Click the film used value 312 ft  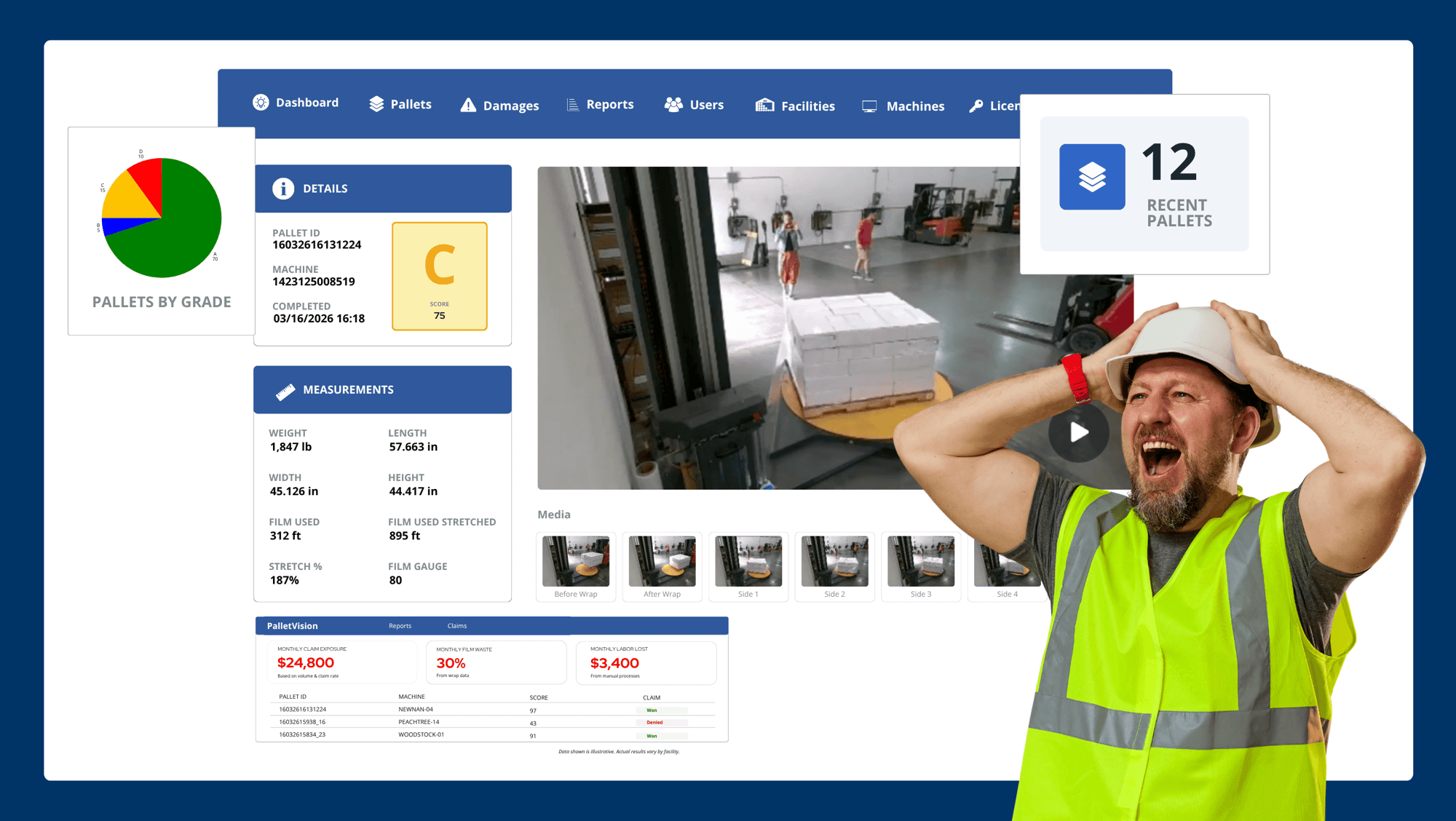285,536
